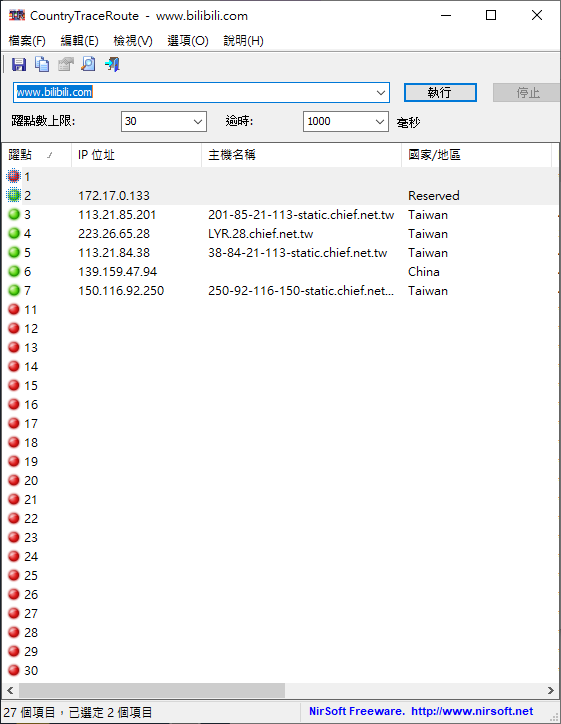Open the 檢視(V) menu
Viewport: 561px width, 724px height.
[x=133, y=41]
